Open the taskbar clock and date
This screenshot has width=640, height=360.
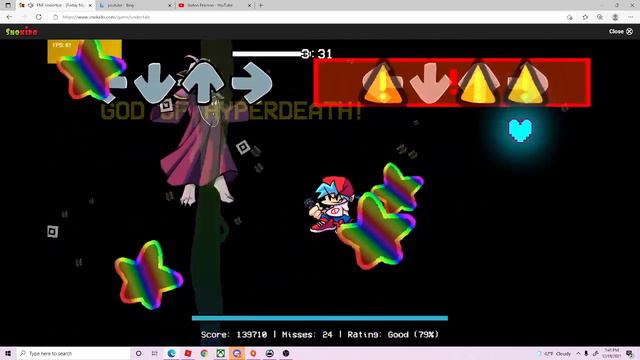pos(611,354)
